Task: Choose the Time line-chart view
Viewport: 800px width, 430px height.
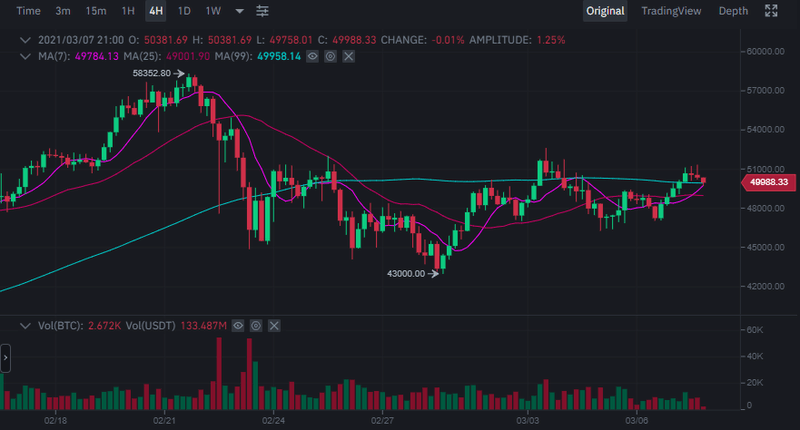Action: (29, 11)
